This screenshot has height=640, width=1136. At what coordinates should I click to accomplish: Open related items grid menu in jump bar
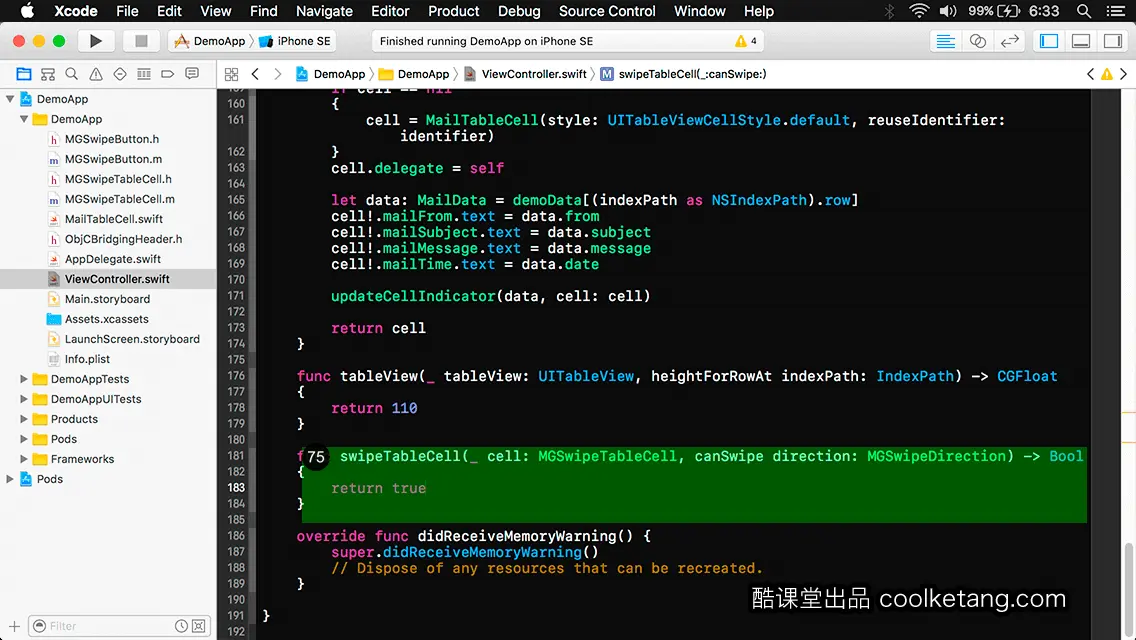tap(231, 74)
